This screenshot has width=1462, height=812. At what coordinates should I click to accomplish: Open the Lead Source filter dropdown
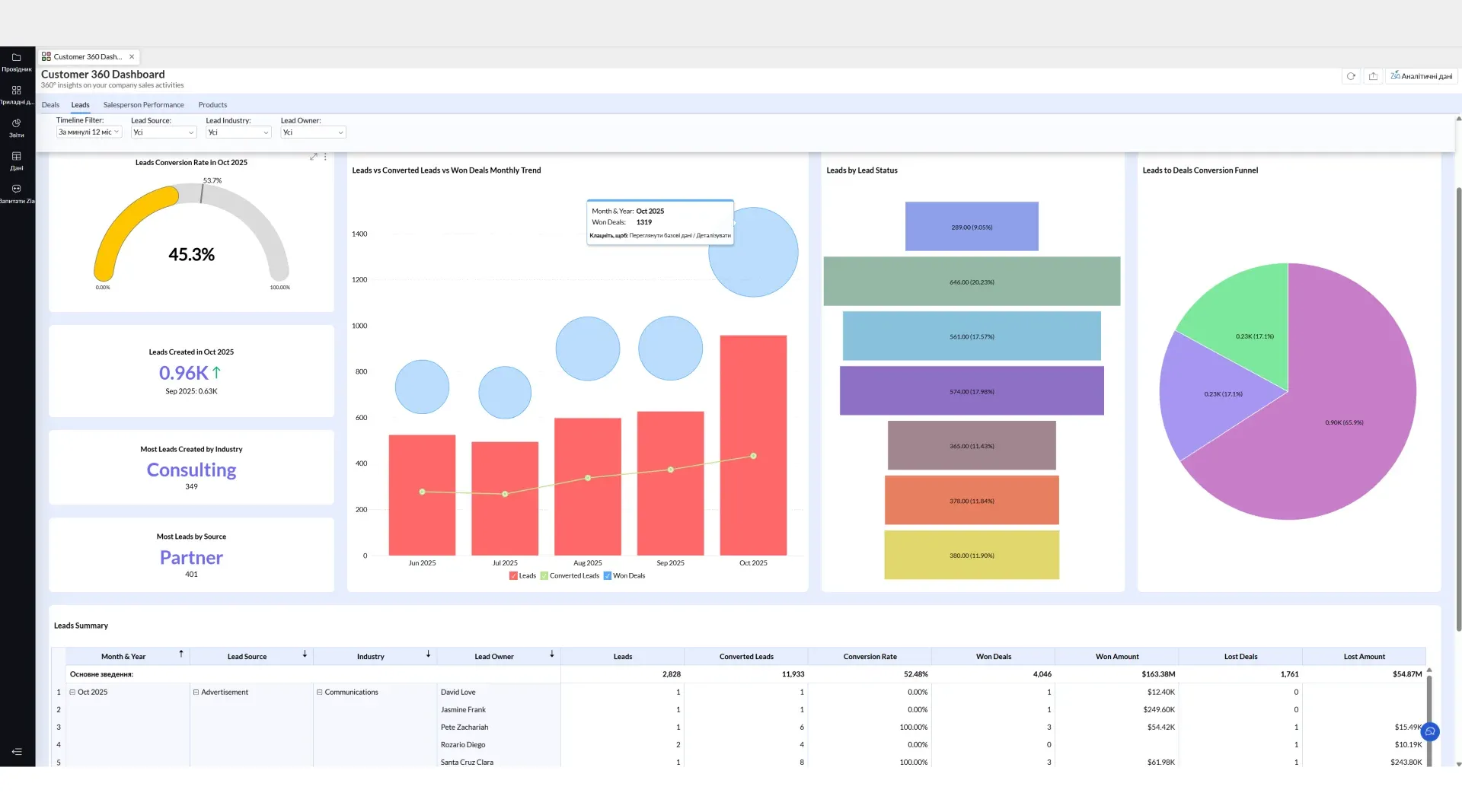164,132
